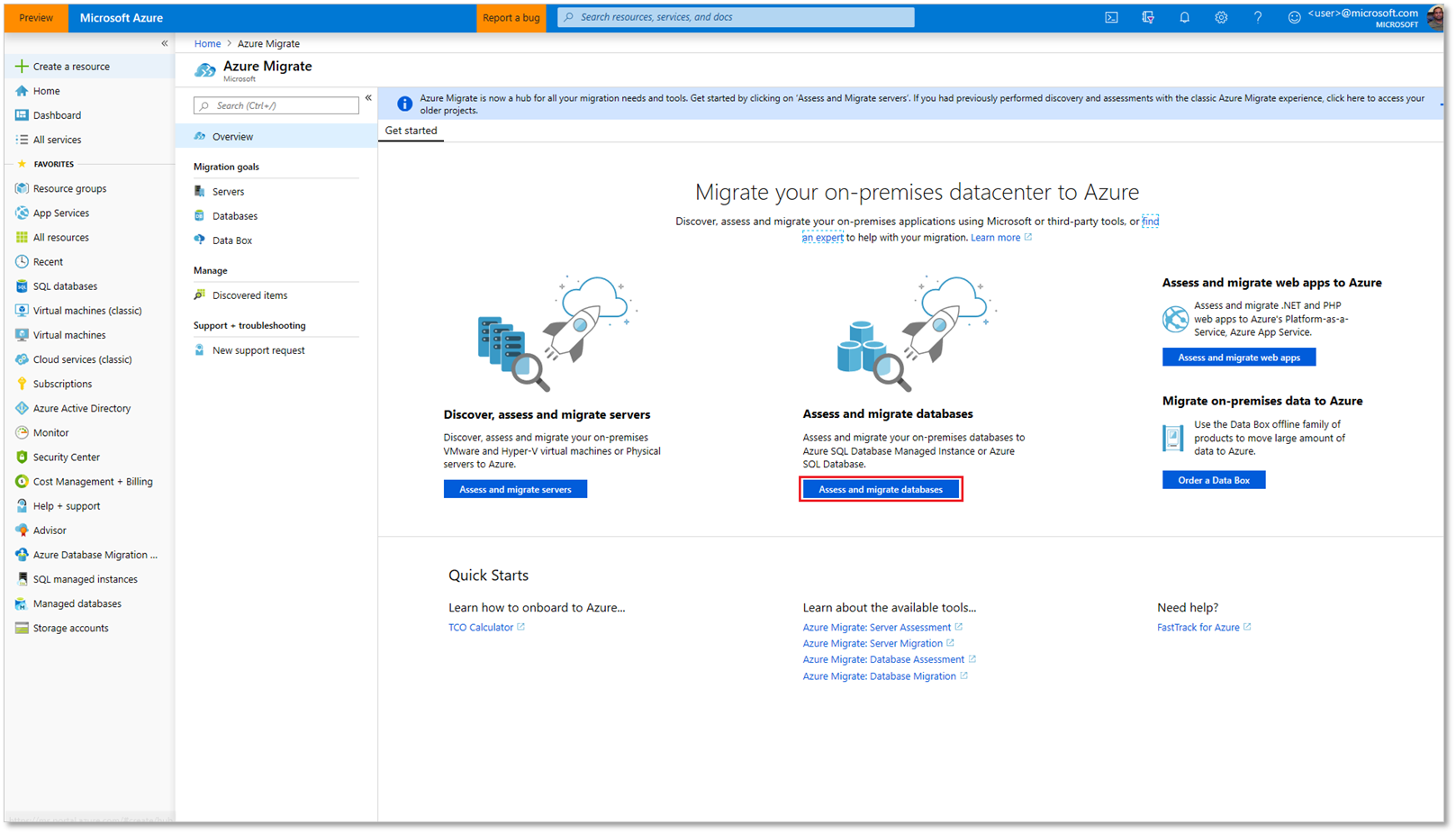Click the Microsoft Azure portal title
Viewport: 1456px width, 834px height.
pos(122,17)
